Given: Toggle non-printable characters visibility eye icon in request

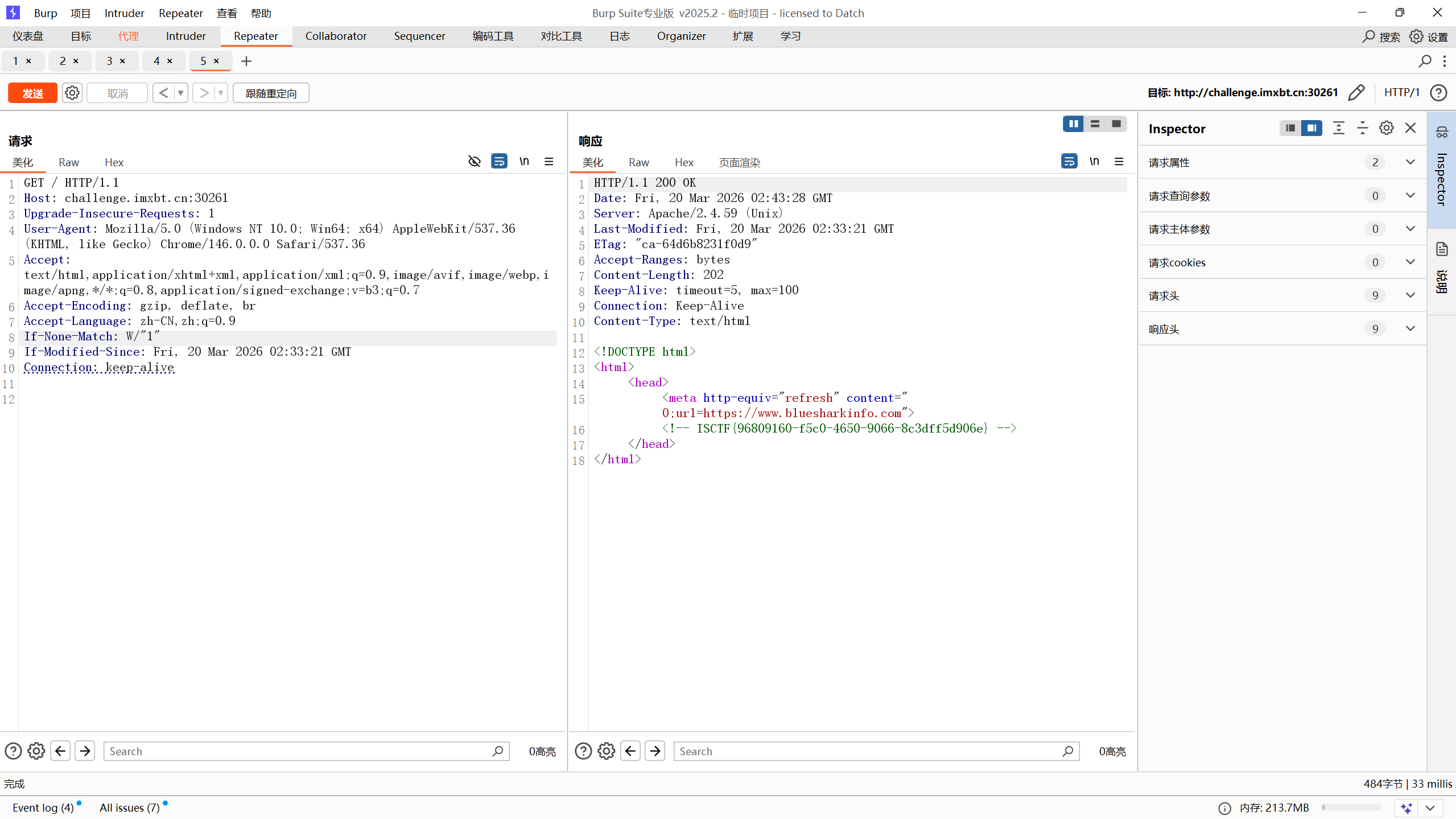Looking at the screenshot, I should 474,162.
